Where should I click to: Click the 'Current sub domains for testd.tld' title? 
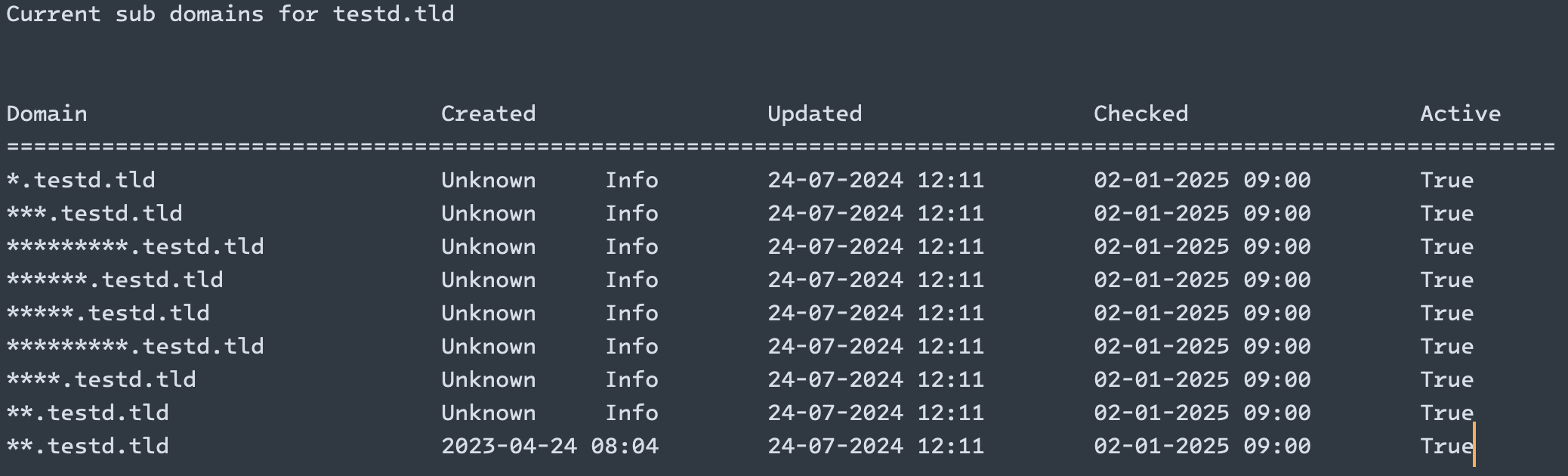coord(230,14)
